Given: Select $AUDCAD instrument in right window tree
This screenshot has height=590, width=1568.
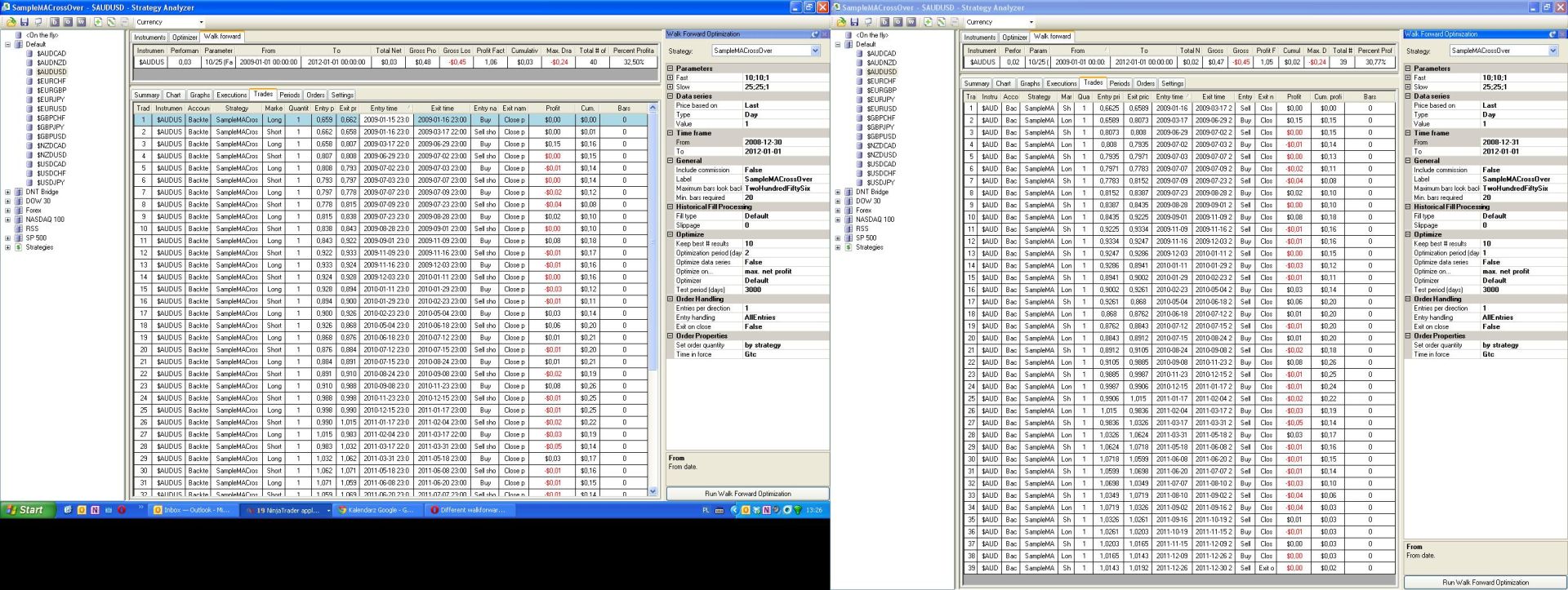Looking at the screenshot, I should click(881, 54).
